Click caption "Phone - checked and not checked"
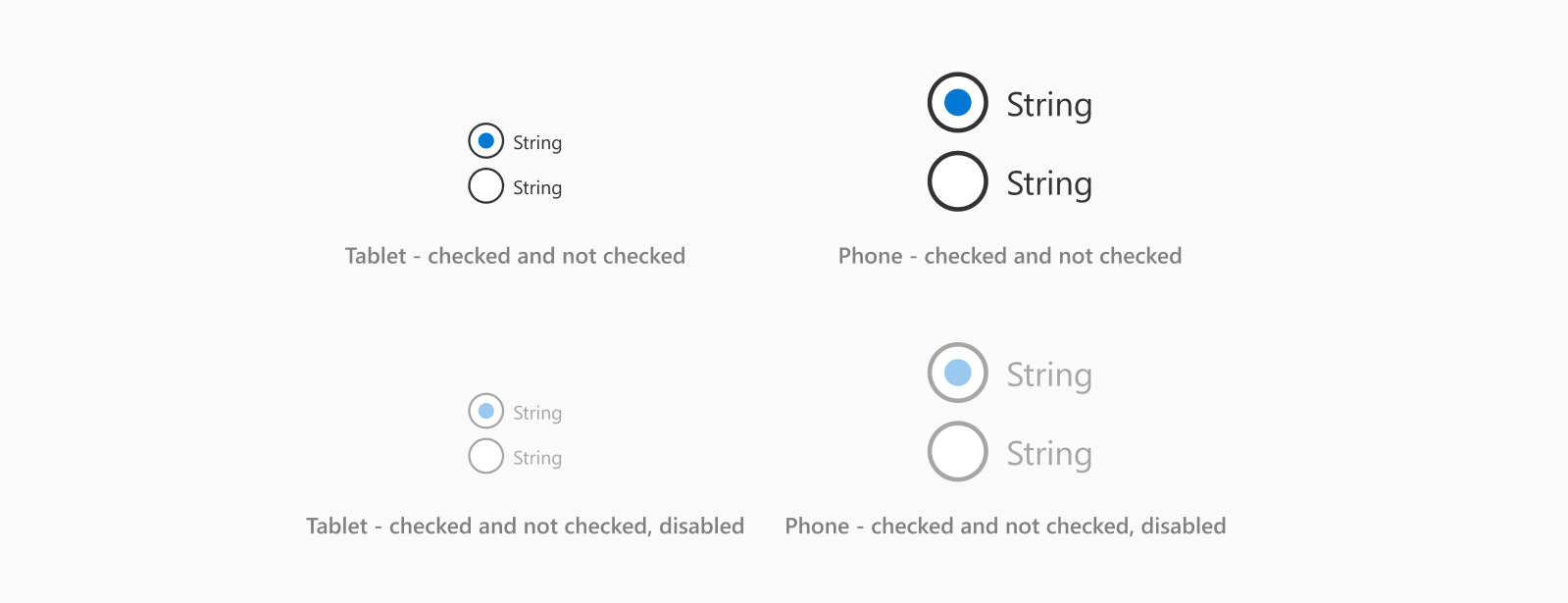The image size is (1568, 603). pos(1010,256)
